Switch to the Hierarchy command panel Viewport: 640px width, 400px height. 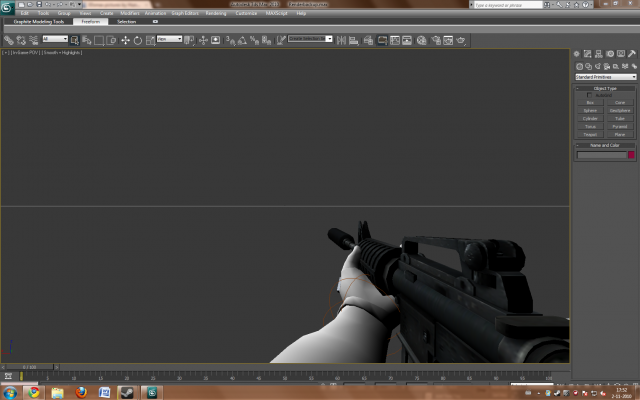pyautogui.click(x=599, y=54)
